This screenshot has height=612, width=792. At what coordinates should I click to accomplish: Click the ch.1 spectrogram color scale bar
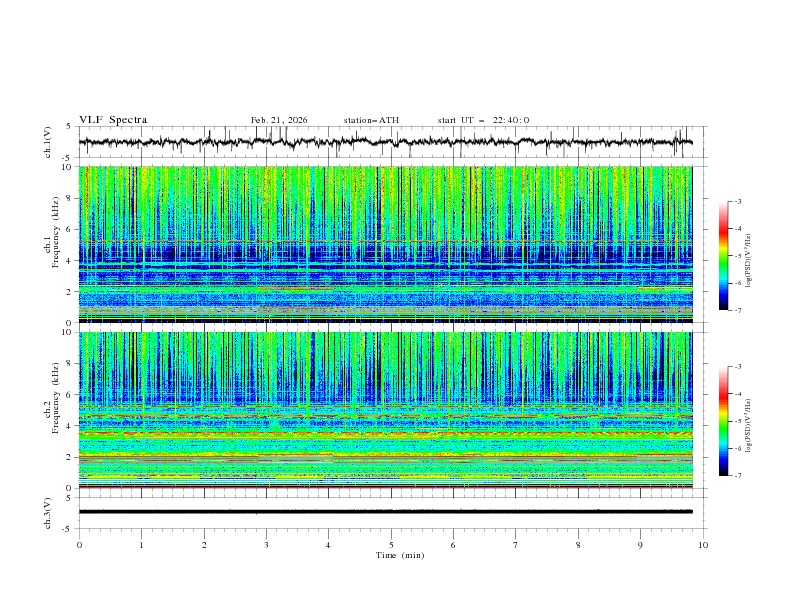click(723, 256)
